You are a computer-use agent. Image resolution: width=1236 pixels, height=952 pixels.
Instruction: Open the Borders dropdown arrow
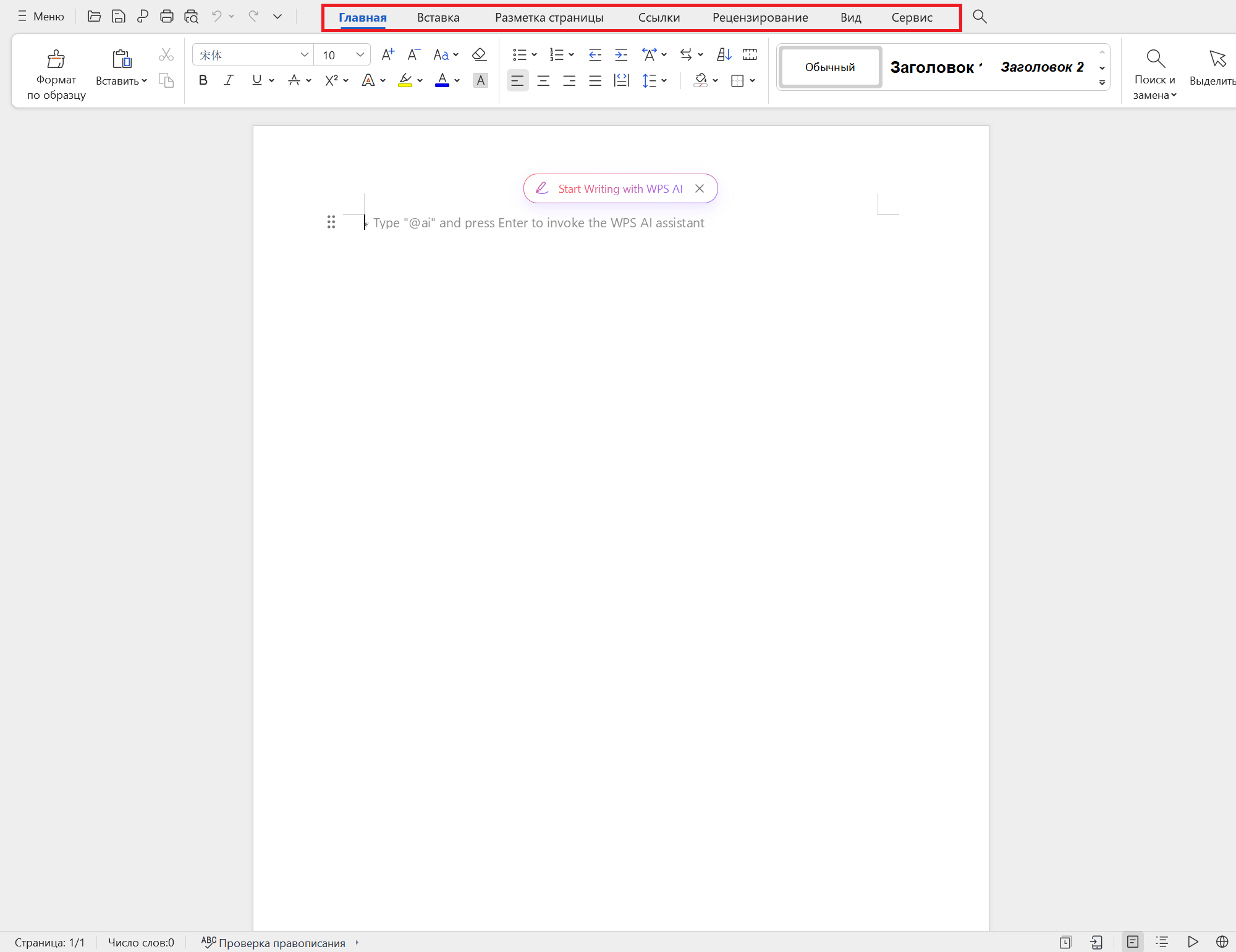pyautogui.click(x=752, y=80)
